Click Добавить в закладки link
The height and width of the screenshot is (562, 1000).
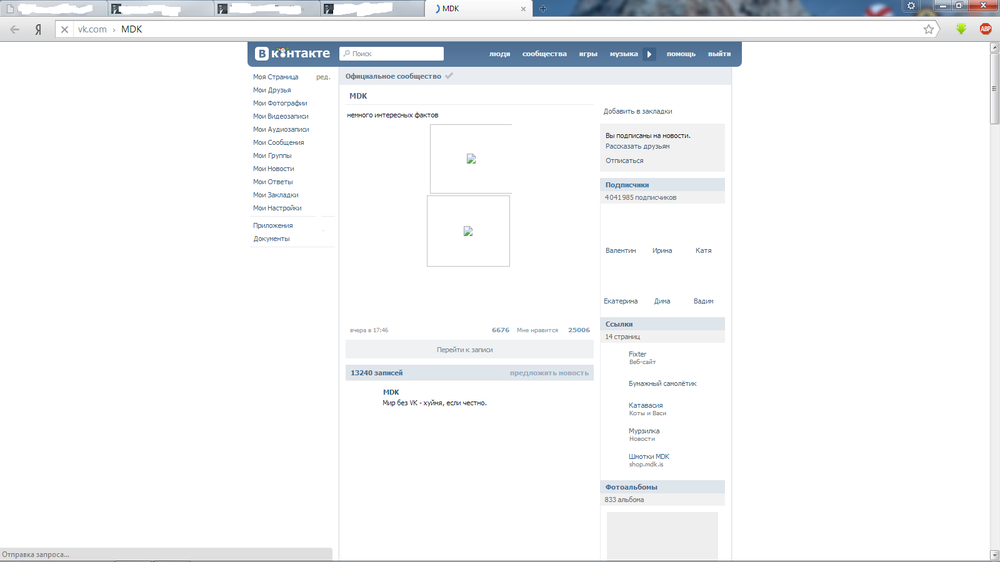(x=638, y=111)
